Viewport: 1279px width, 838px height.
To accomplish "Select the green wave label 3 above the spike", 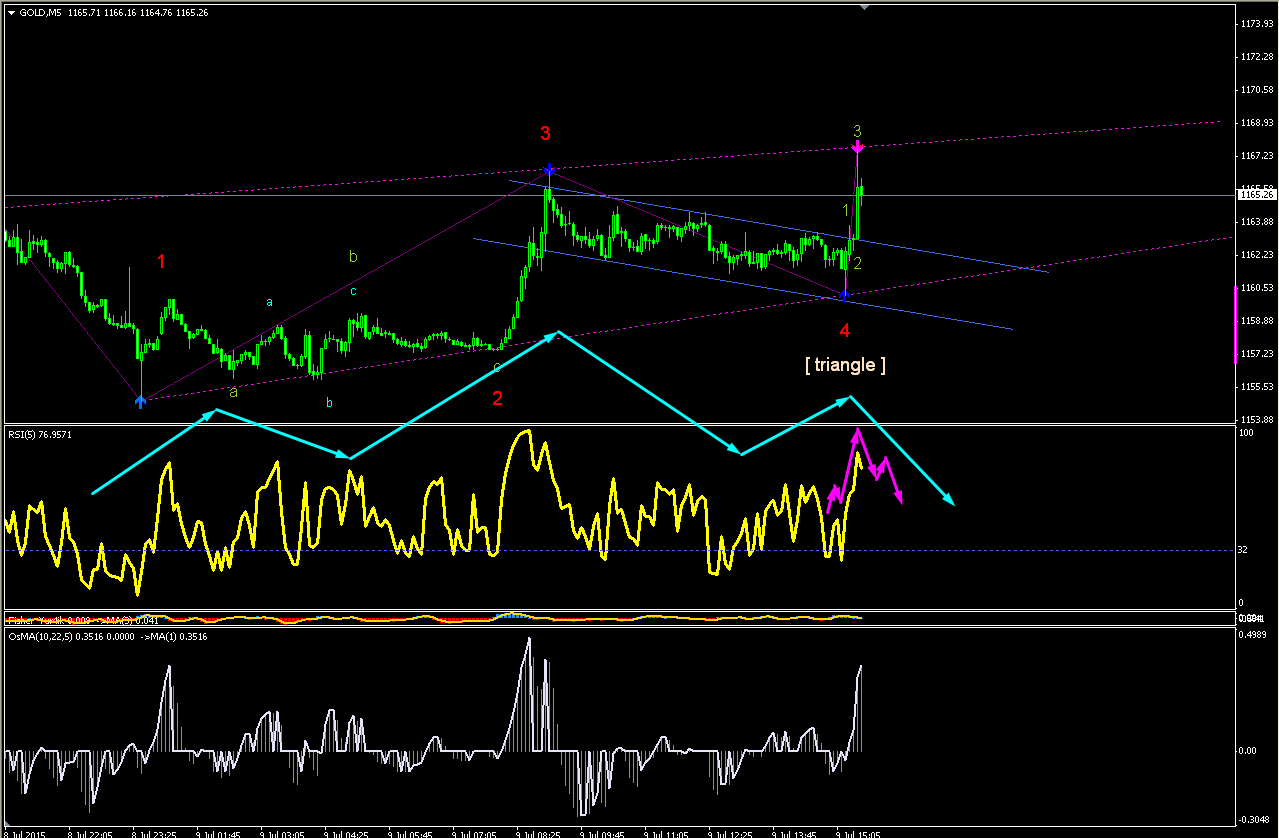I will click(x=857, y=131).
